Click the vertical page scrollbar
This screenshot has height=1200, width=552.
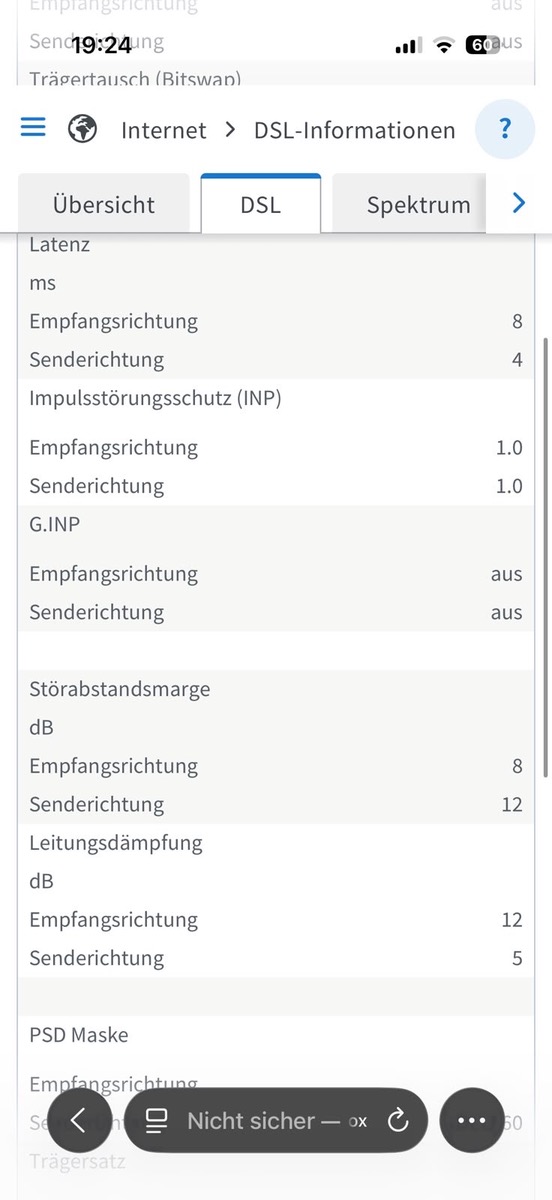[x=545, y=558]
